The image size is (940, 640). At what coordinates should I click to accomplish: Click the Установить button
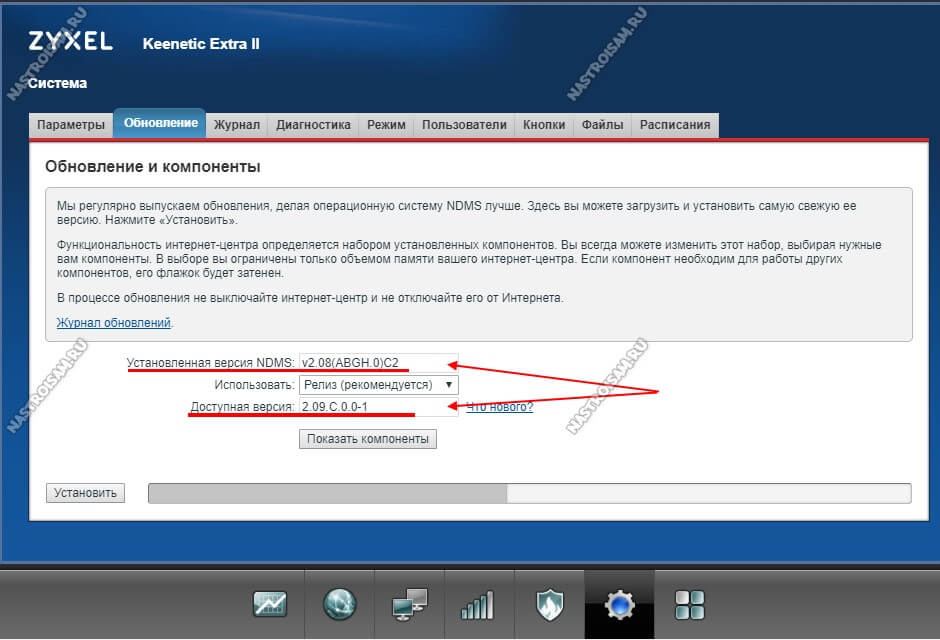(85, 493)
